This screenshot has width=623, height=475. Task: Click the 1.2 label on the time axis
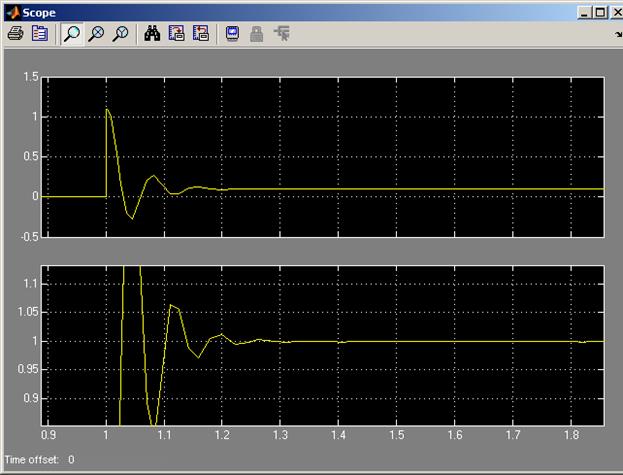coord(222,435)
